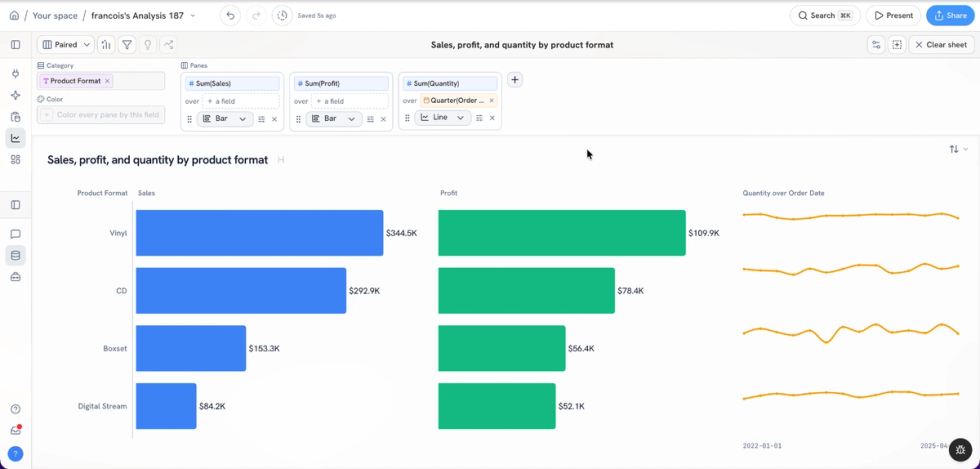The height and width of the screenshot is (469, 980).
Task: Open the Bar chart type dropdown in Profit pane
Action: point(334,119)
